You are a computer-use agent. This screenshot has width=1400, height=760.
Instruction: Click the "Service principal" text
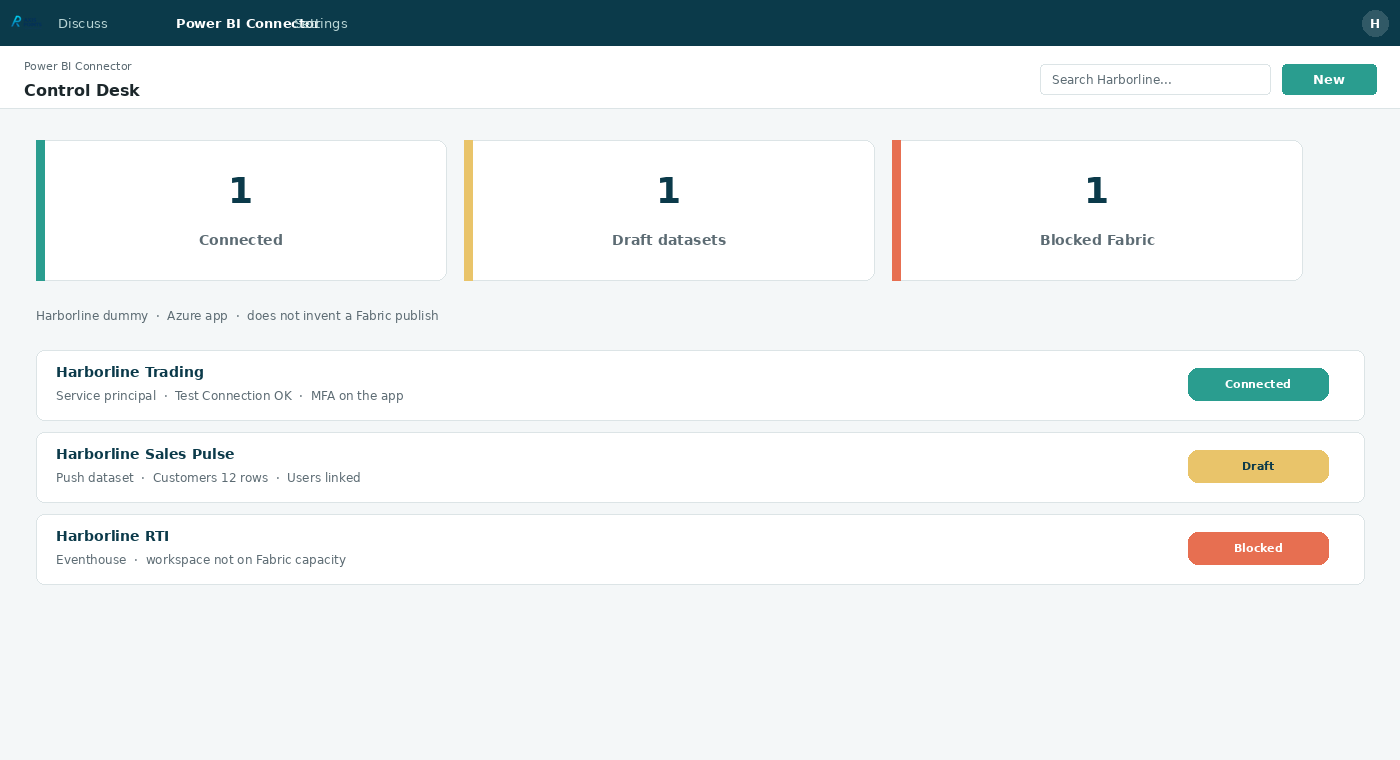pyautogui.click(x=106, y=396)
